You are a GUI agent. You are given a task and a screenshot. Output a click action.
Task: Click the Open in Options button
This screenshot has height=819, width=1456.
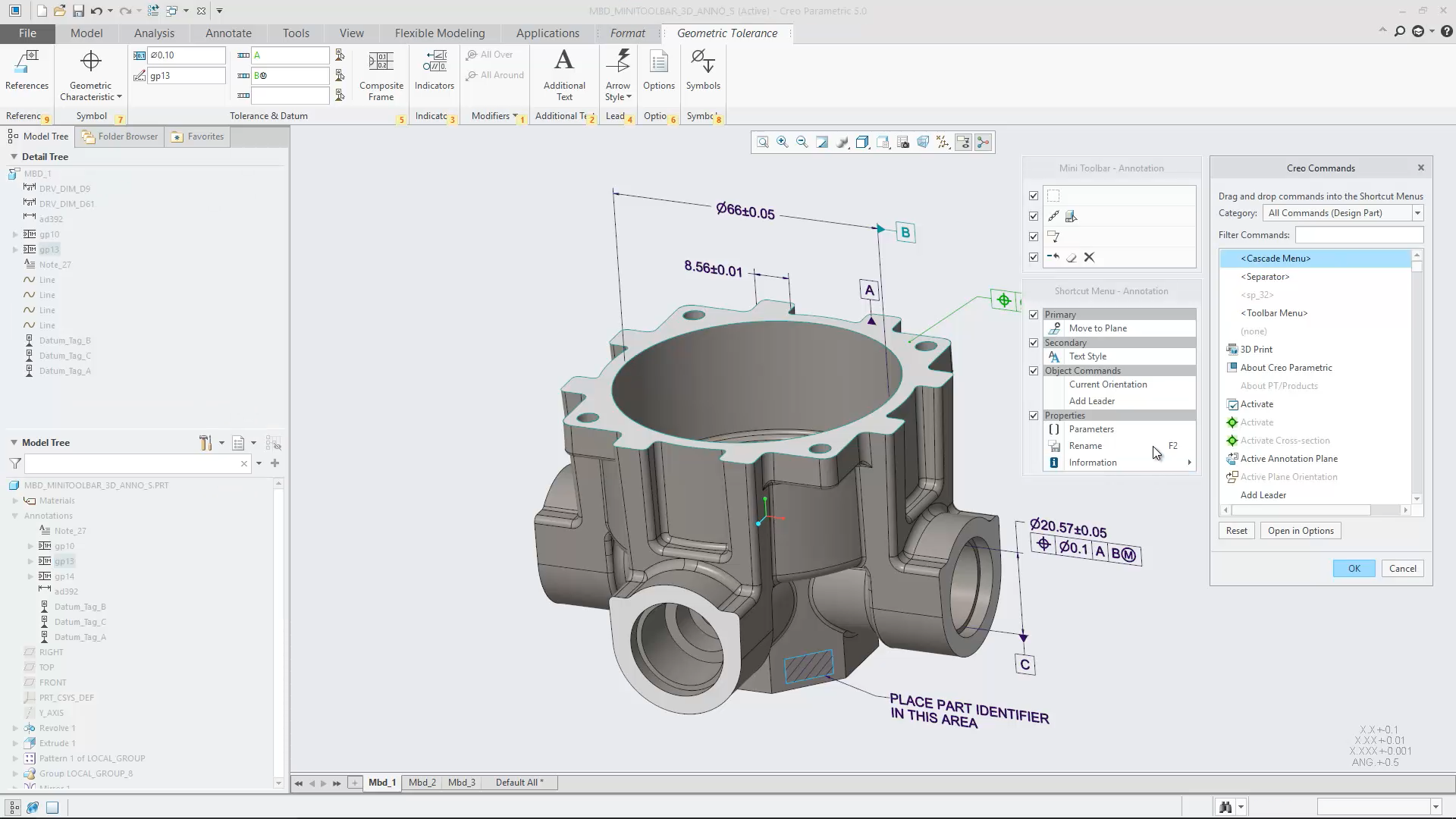pos(1301,531)
